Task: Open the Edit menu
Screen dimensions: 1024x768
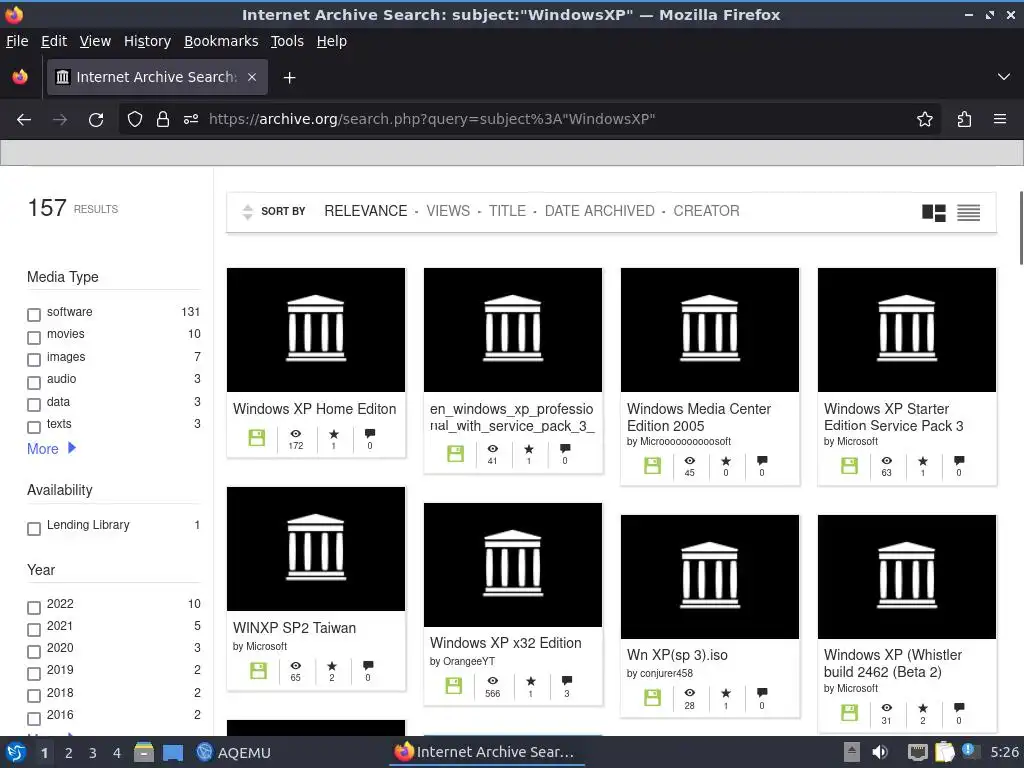Action: pyautogui.click(x=54, y=41)
